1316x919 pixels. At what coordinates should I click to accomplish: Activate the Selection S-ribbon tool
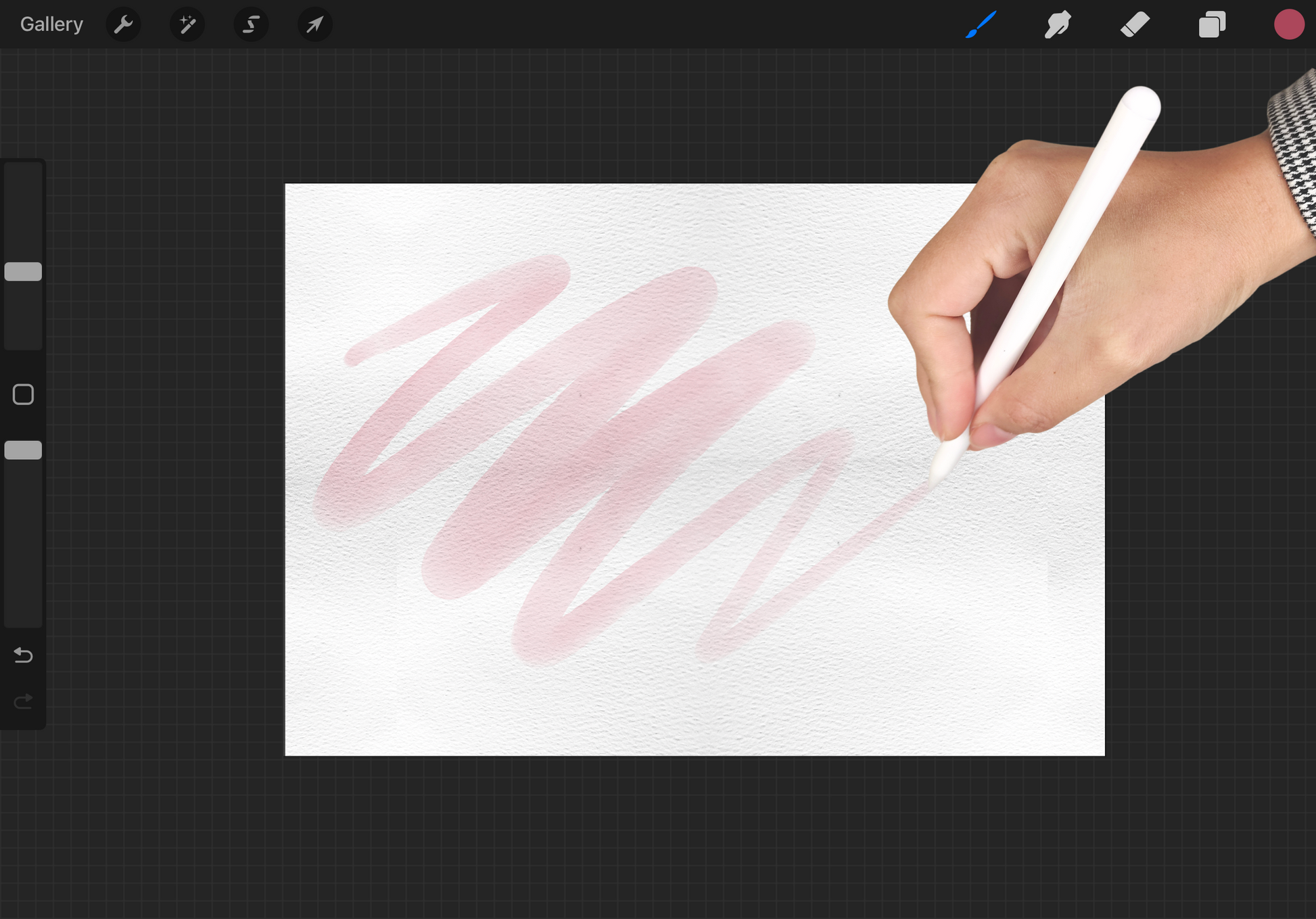[x=251, y=25]
